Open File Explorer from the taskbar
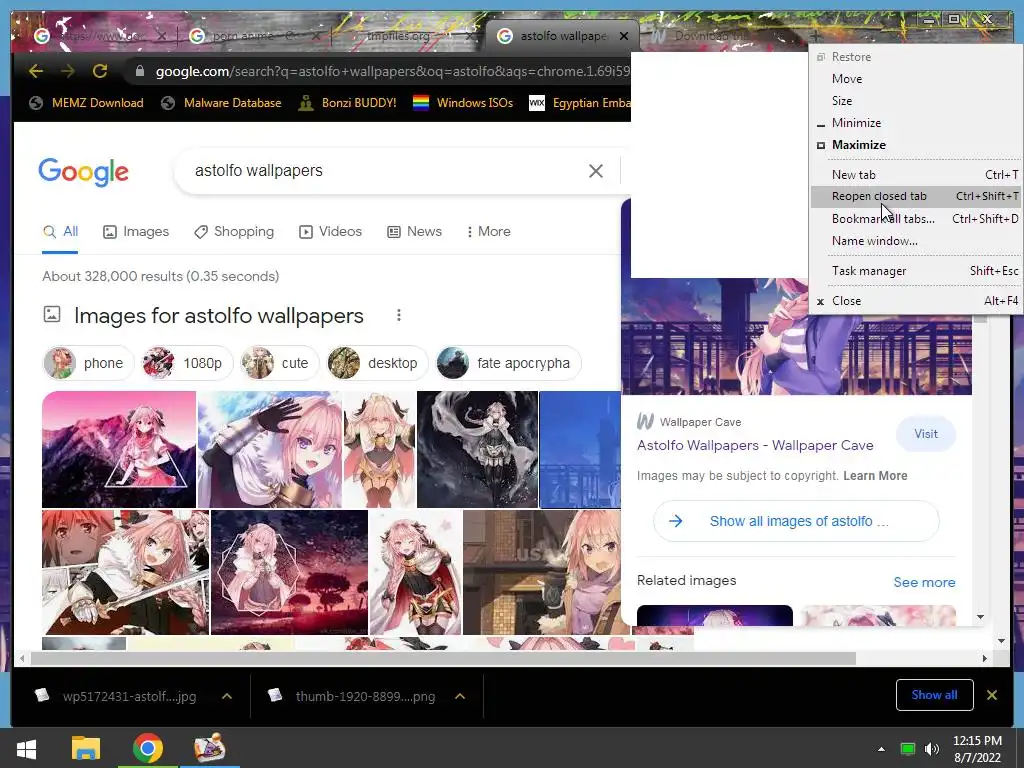Viewport: 1024px width, 768px height. click(86, 748)
